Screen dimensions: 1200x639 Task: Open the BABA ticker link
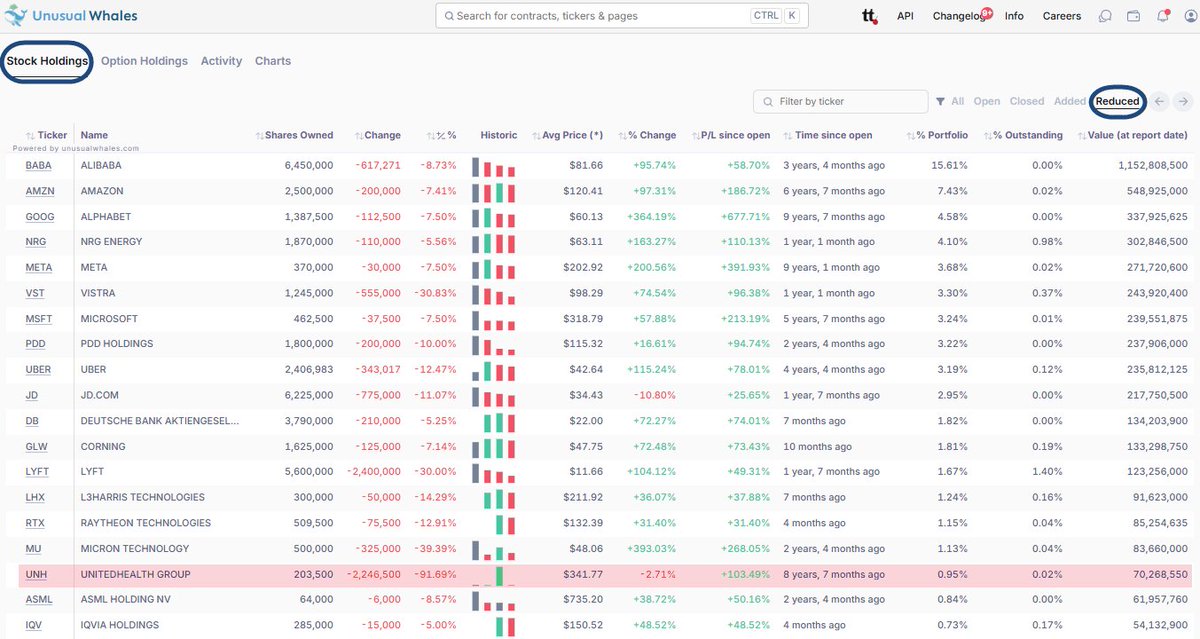(x=38, y=165)
